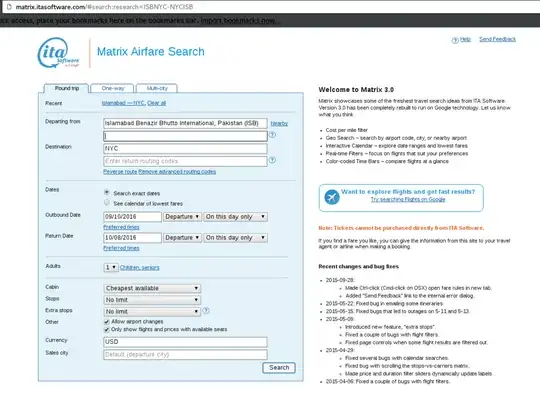This screenshot has height=393, width=540.
Task: Switch to the One-way tab
Action: pos(113,88)
